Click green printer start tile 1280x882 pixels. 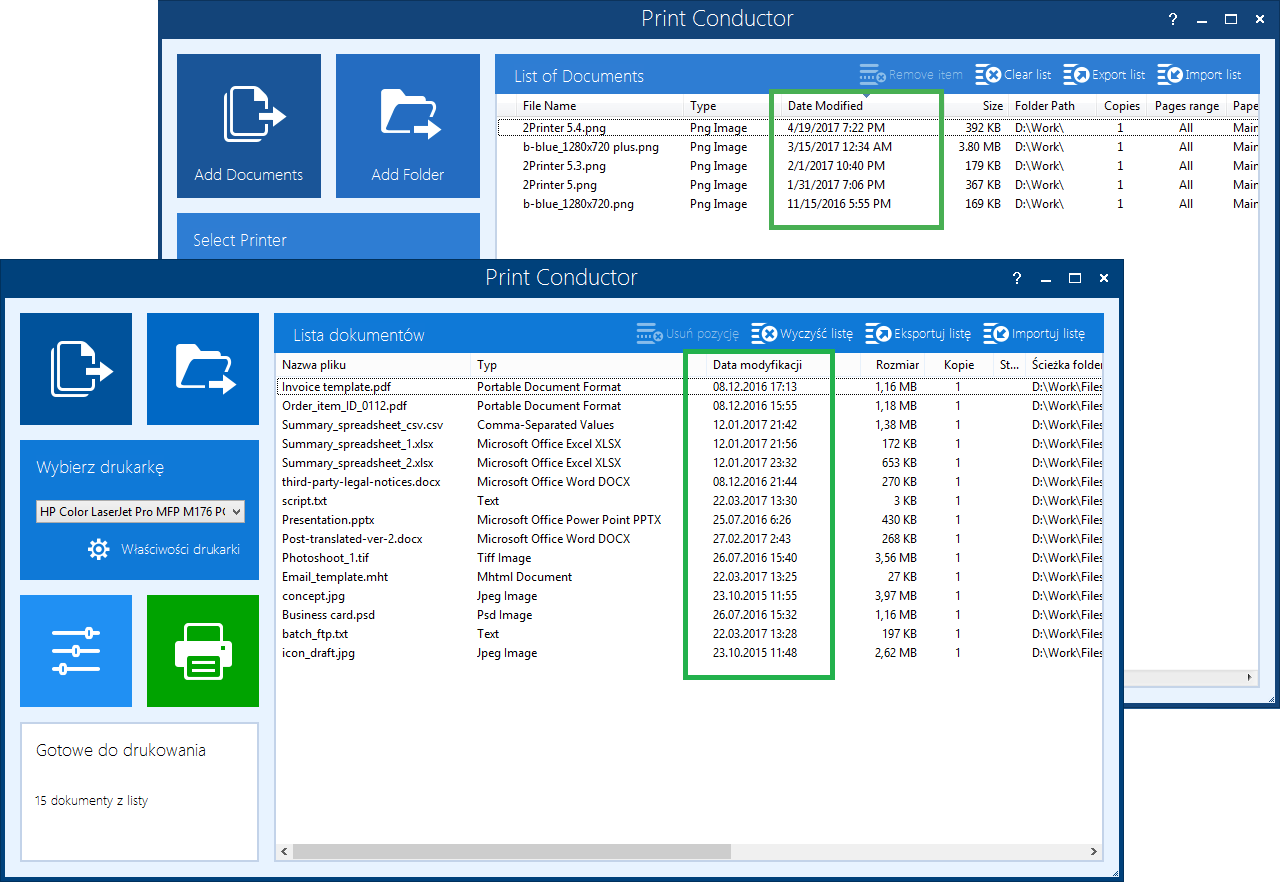click(x=203, y=651)
